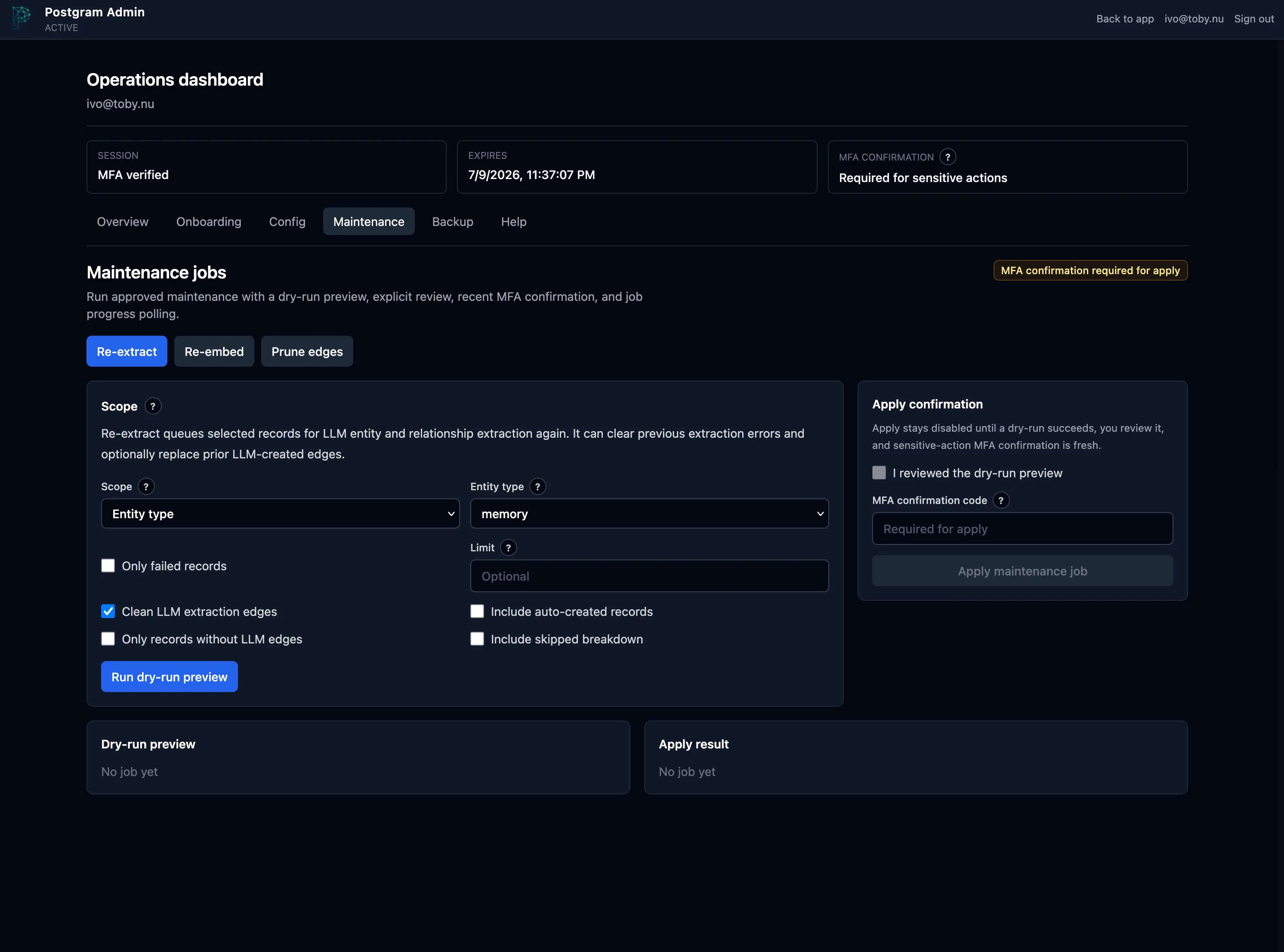Screen dimensions: 1284x952
Task: Open help icon next to Scope heading
Action: [x=153, y=406]
